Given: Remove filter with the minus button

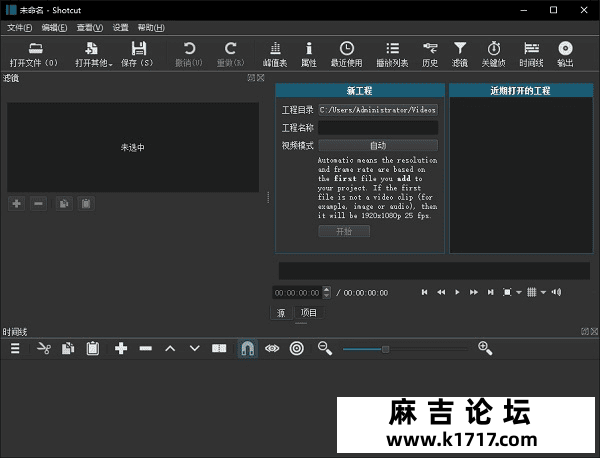Looking at the screenshot, I should [38, 204].
